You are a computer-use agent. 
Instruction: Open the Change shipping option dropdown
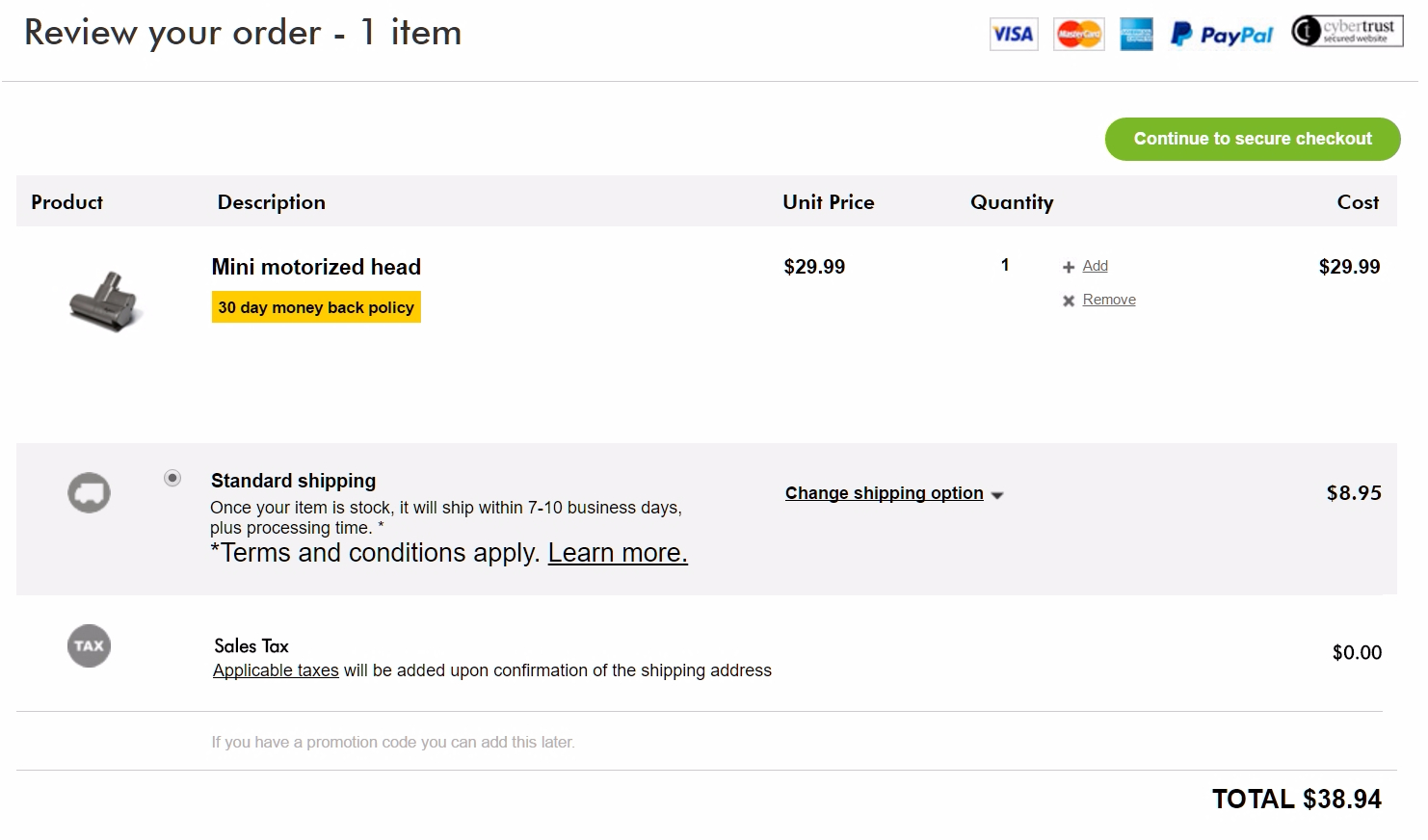tap(884, 493)
